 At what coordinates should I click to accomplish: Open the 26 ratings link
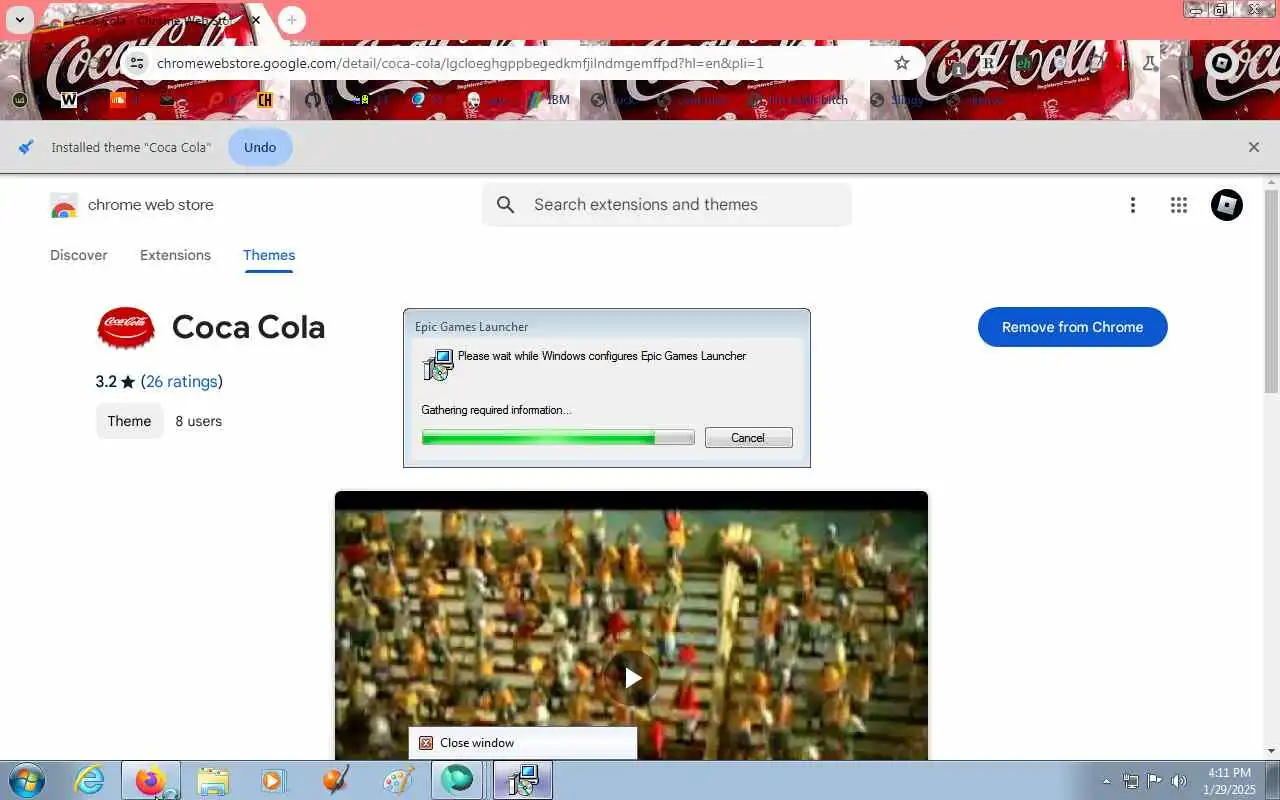(182, 381)
